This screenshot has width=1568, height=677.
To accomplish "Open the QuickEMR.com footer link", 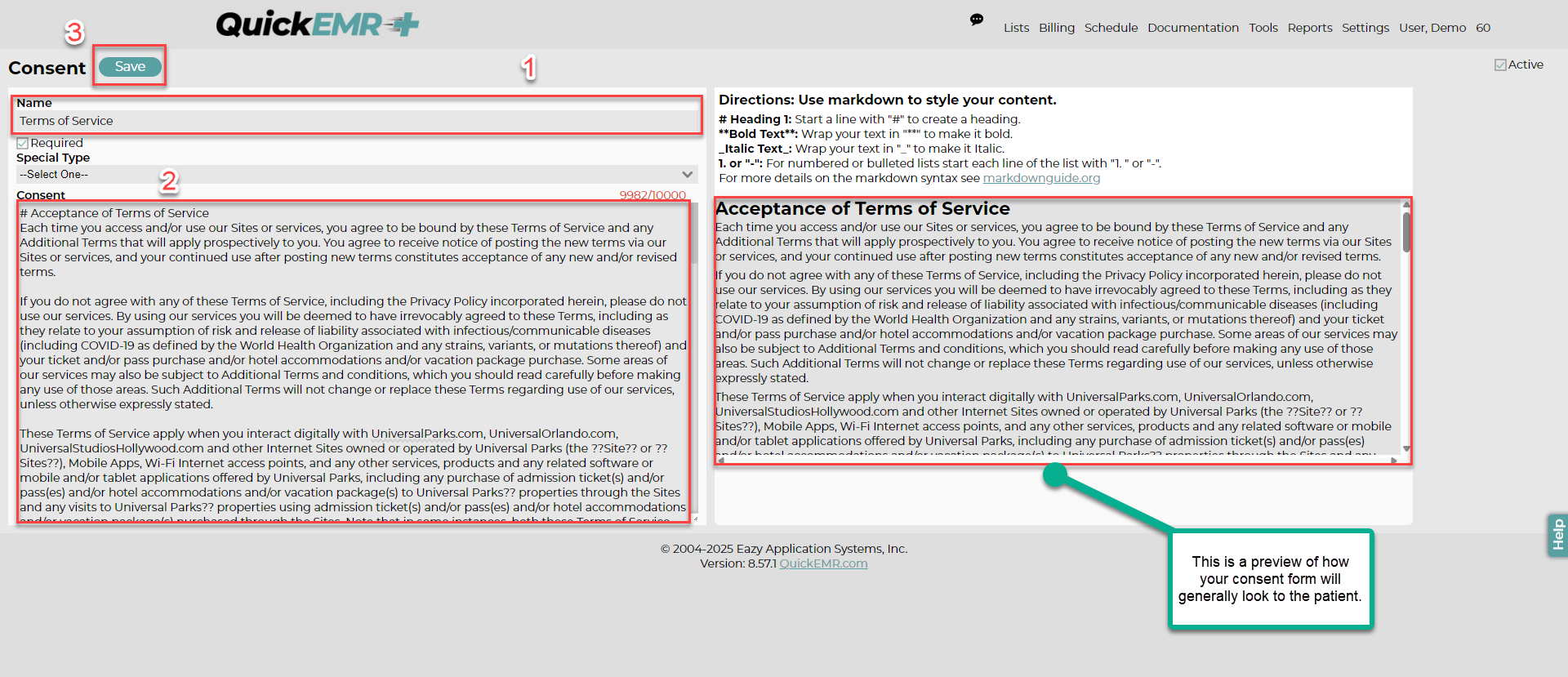I will point(823,563).
